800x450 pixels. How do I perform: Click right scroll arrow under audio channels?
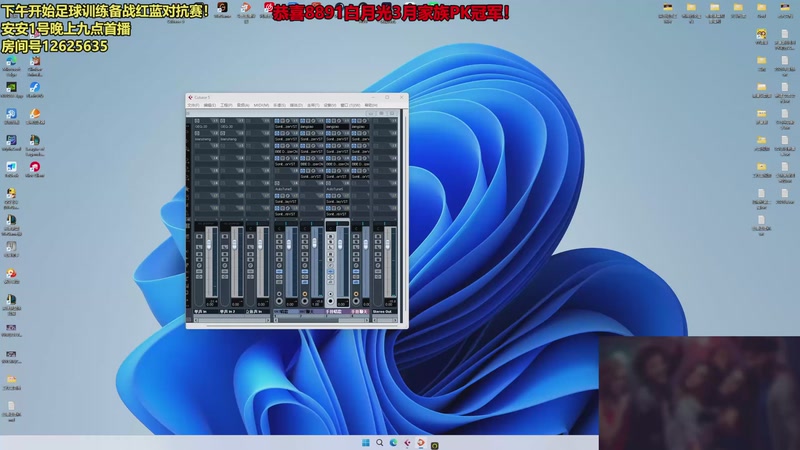(366, 320)
